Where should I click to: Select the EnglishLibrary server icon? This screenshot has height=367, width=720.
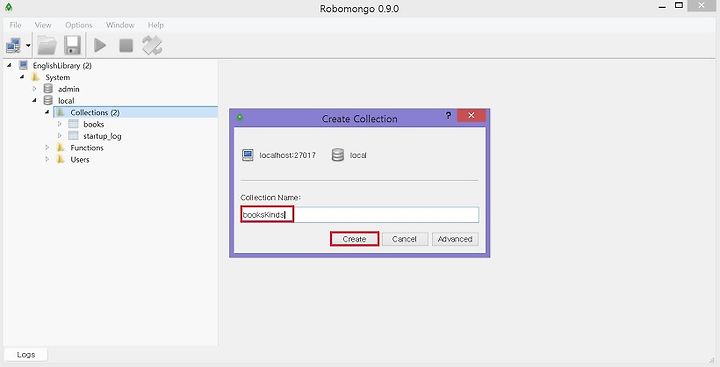pyautogui.click(x=23, y=65)
